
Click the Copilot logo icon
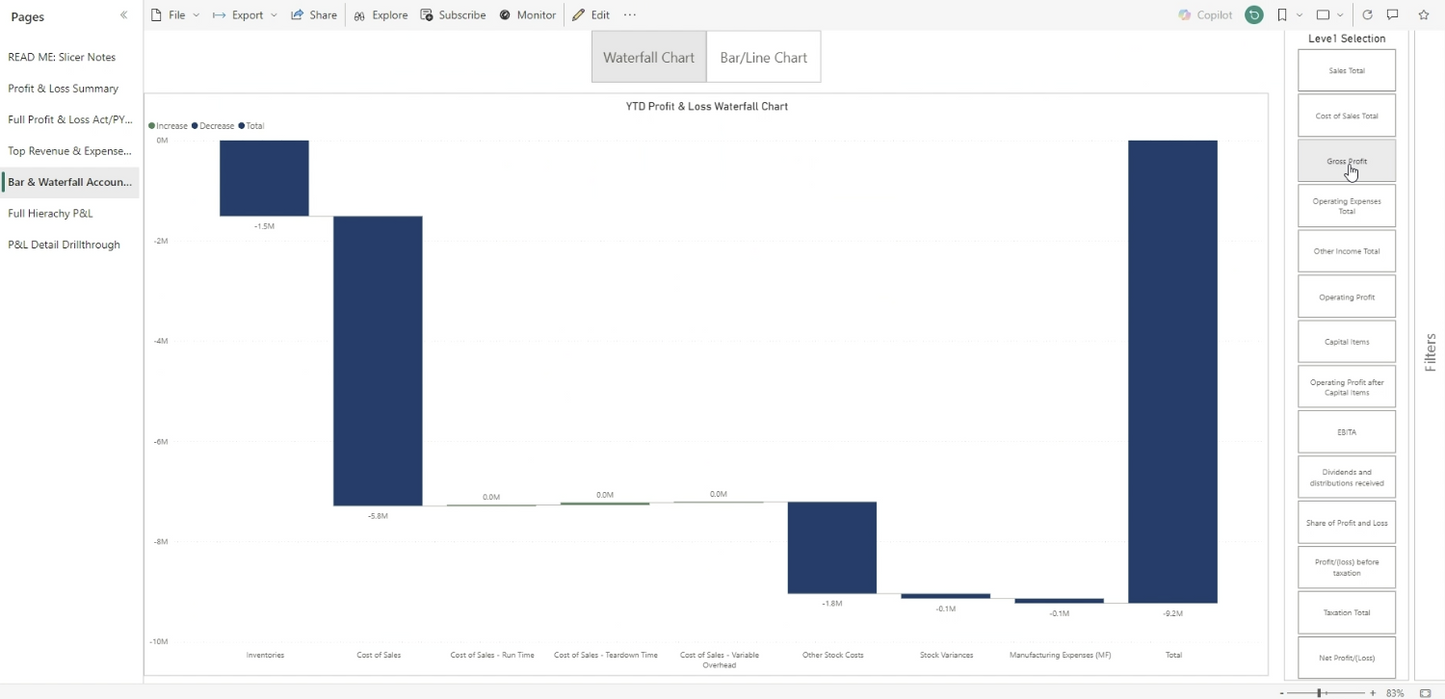point(1185,15)
